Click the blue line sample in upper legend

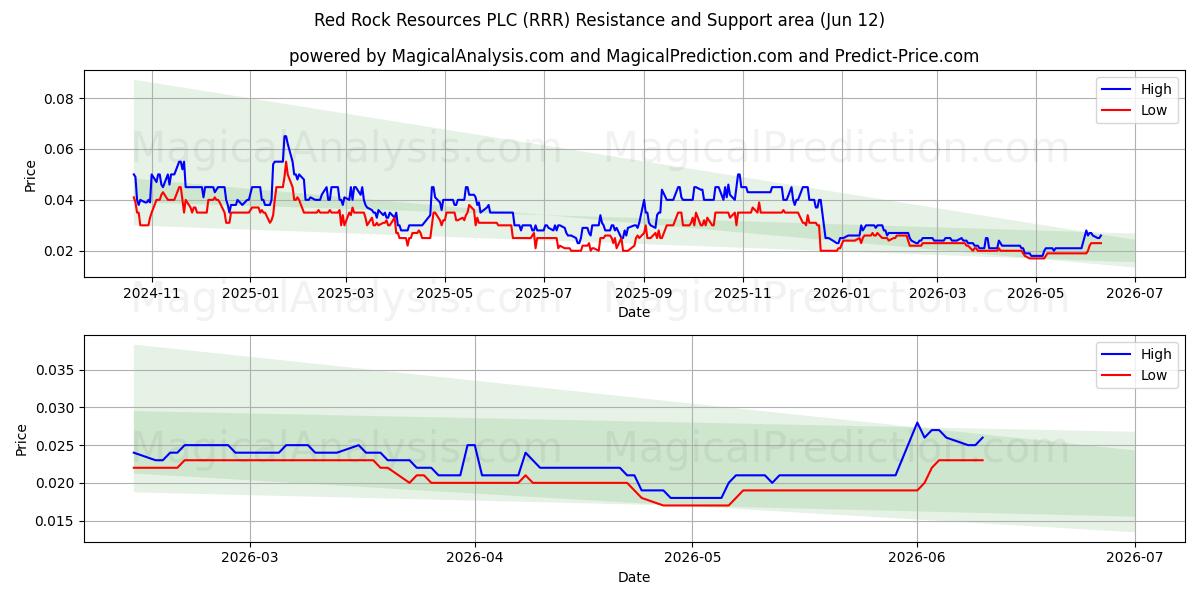(x=1117, y=90)
